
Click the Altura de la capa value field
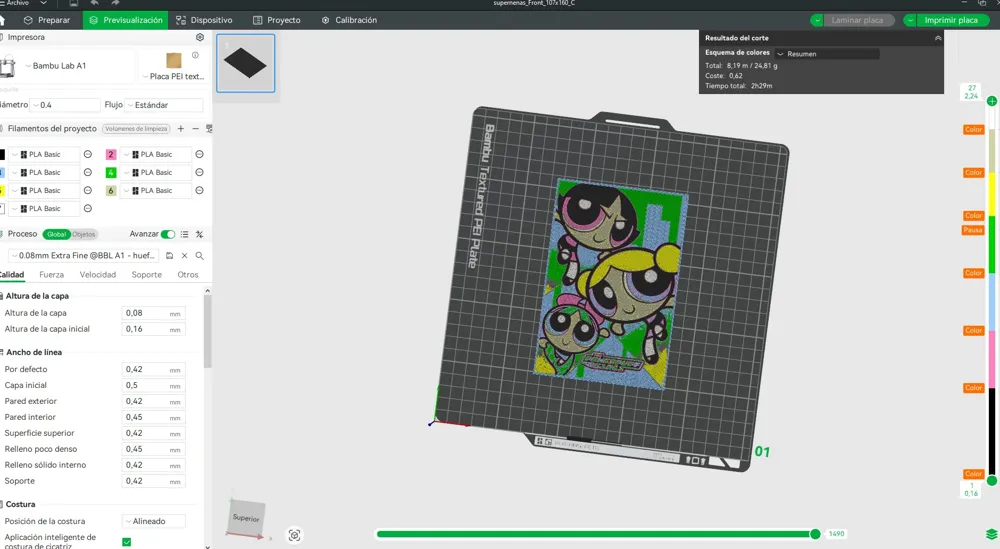154,313
